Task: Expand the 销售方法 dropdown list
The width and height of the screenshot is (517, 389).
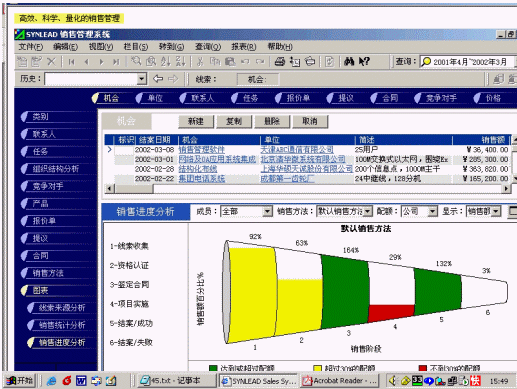Action: 368,211
